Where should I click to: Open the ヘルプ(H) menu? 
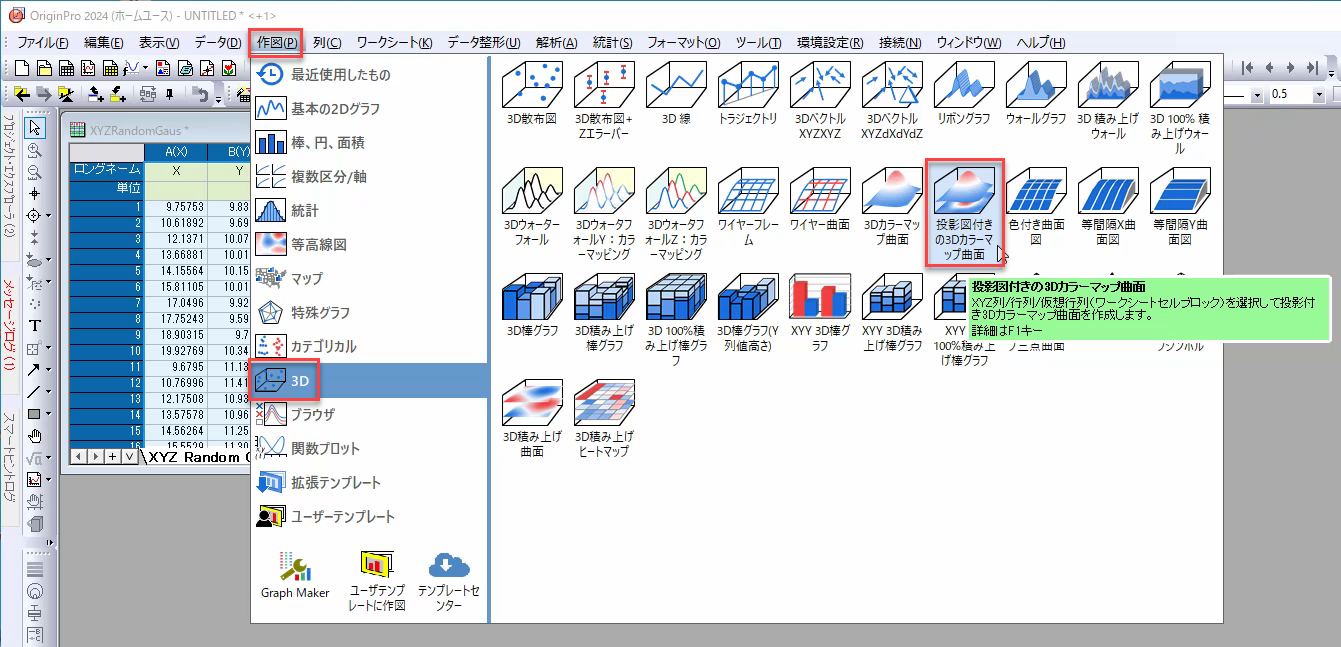[x=1040, y=42]
